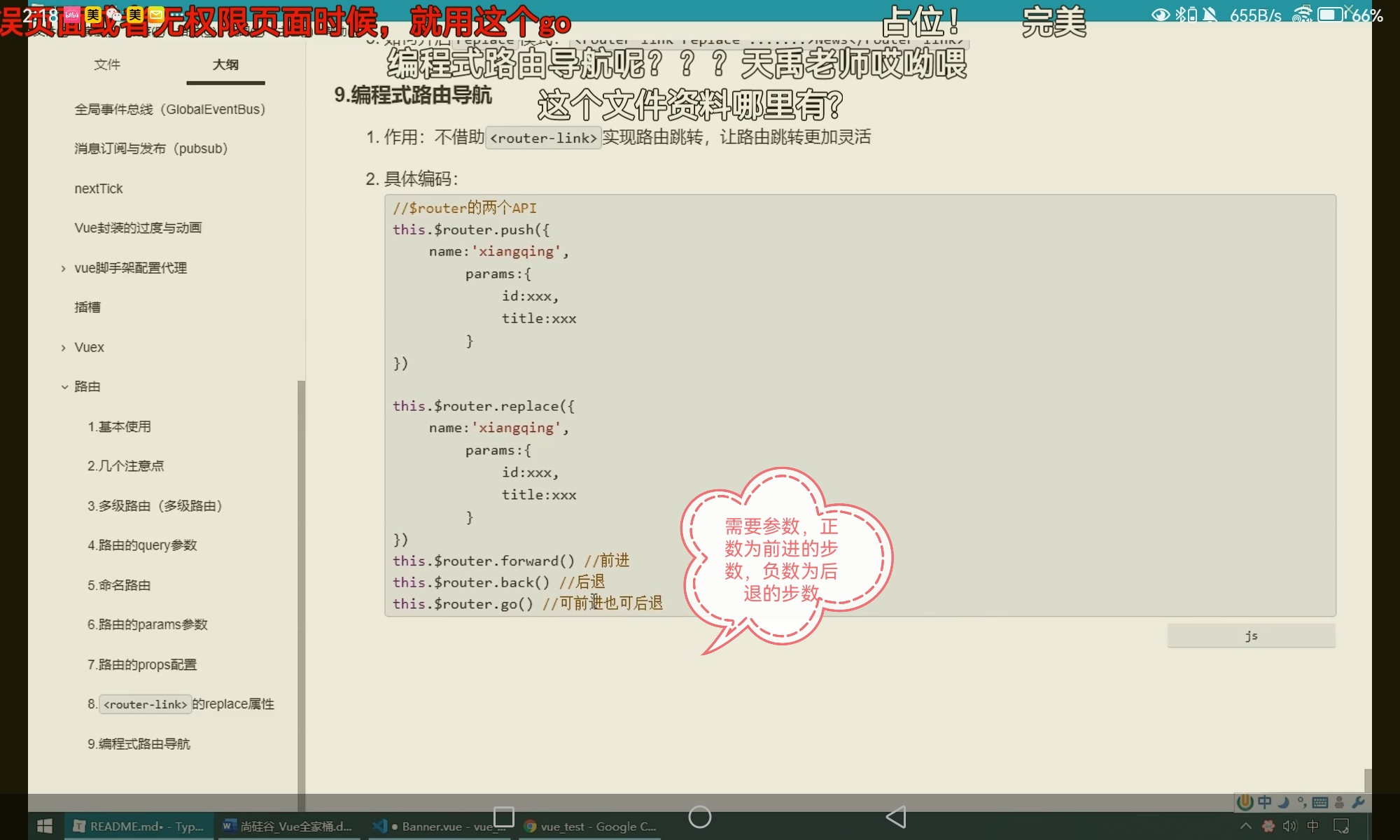Screen dimensions: 1400x840
Task: Go to 9.编程式路由导航 in outline
Action: [x=139, y=744]
